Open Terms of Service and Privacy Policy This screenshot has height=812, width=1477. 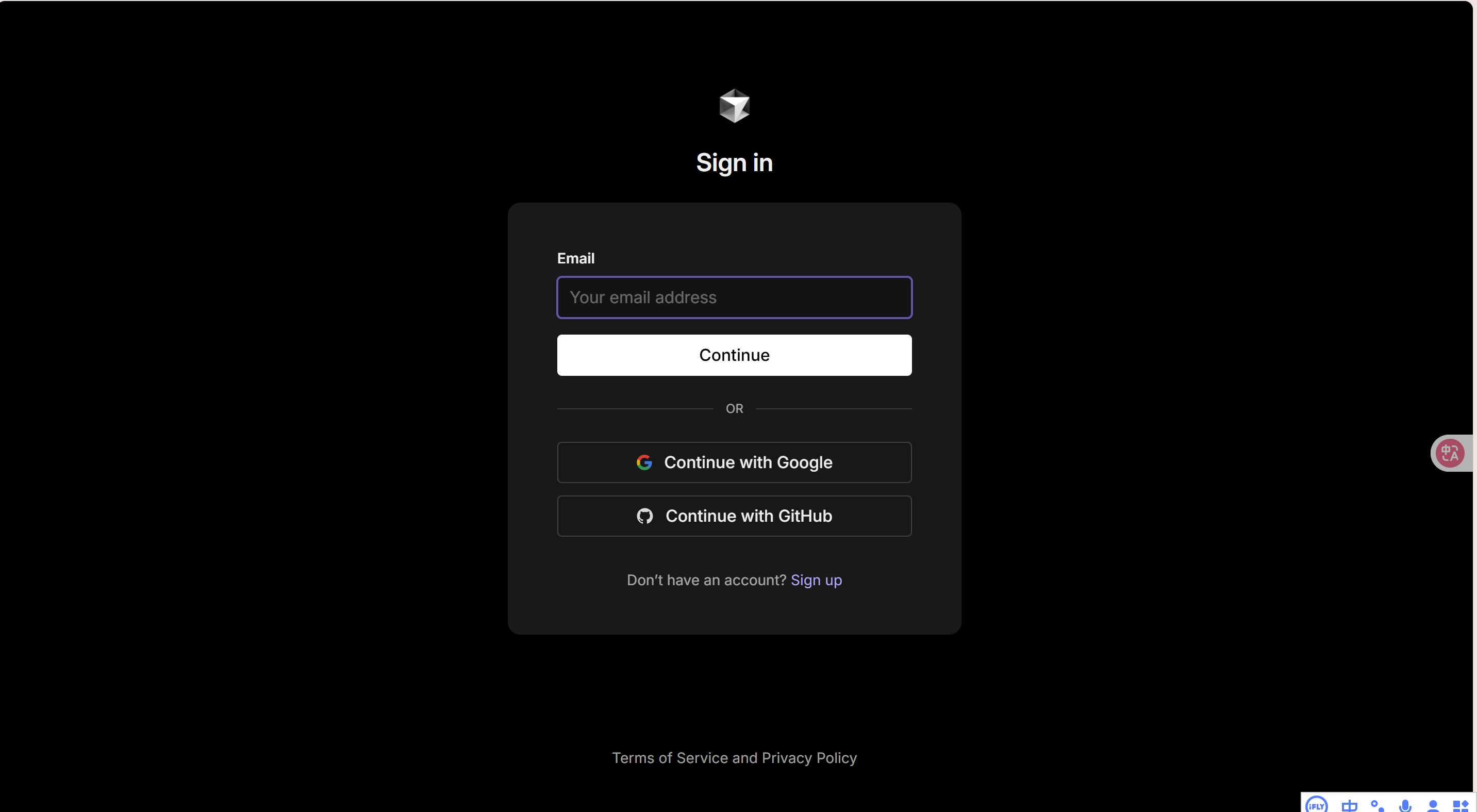point(735,758)
